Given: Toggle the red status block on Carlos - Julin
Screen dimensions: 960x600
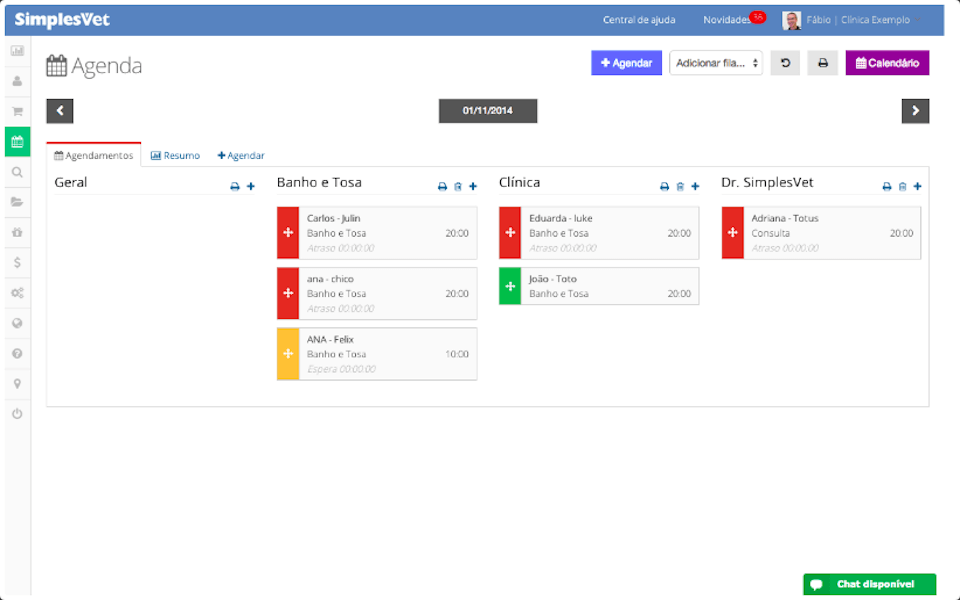Looking at the screenshot, I should pyautogui.click(x=287, y=232).
